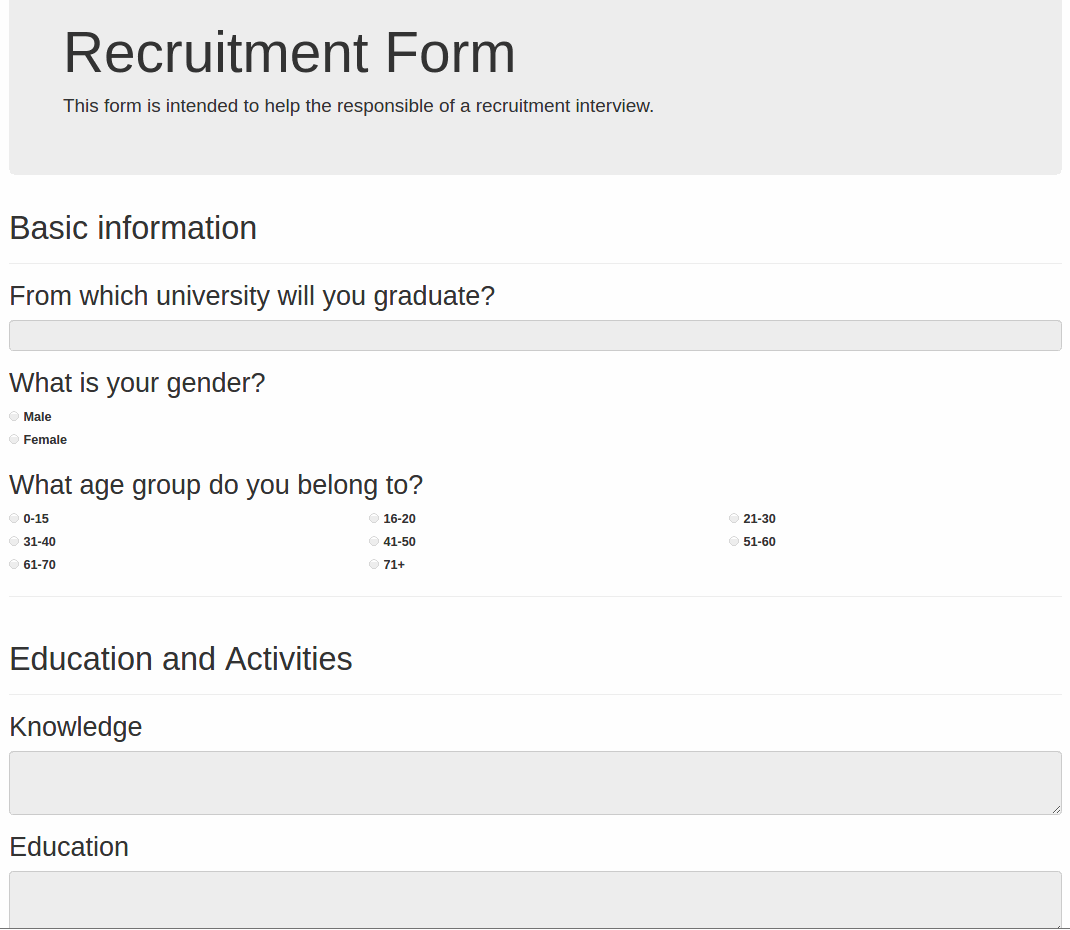The image size is (1070, 930).
Task: Choose the 21-30 age group option
Action: [x=734, y=519]
